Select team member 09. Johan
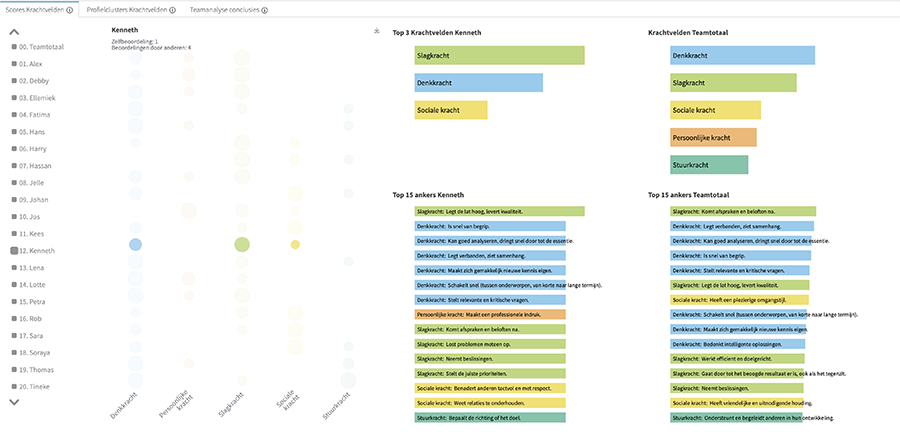The image size is (900, 432). point(34,200)
